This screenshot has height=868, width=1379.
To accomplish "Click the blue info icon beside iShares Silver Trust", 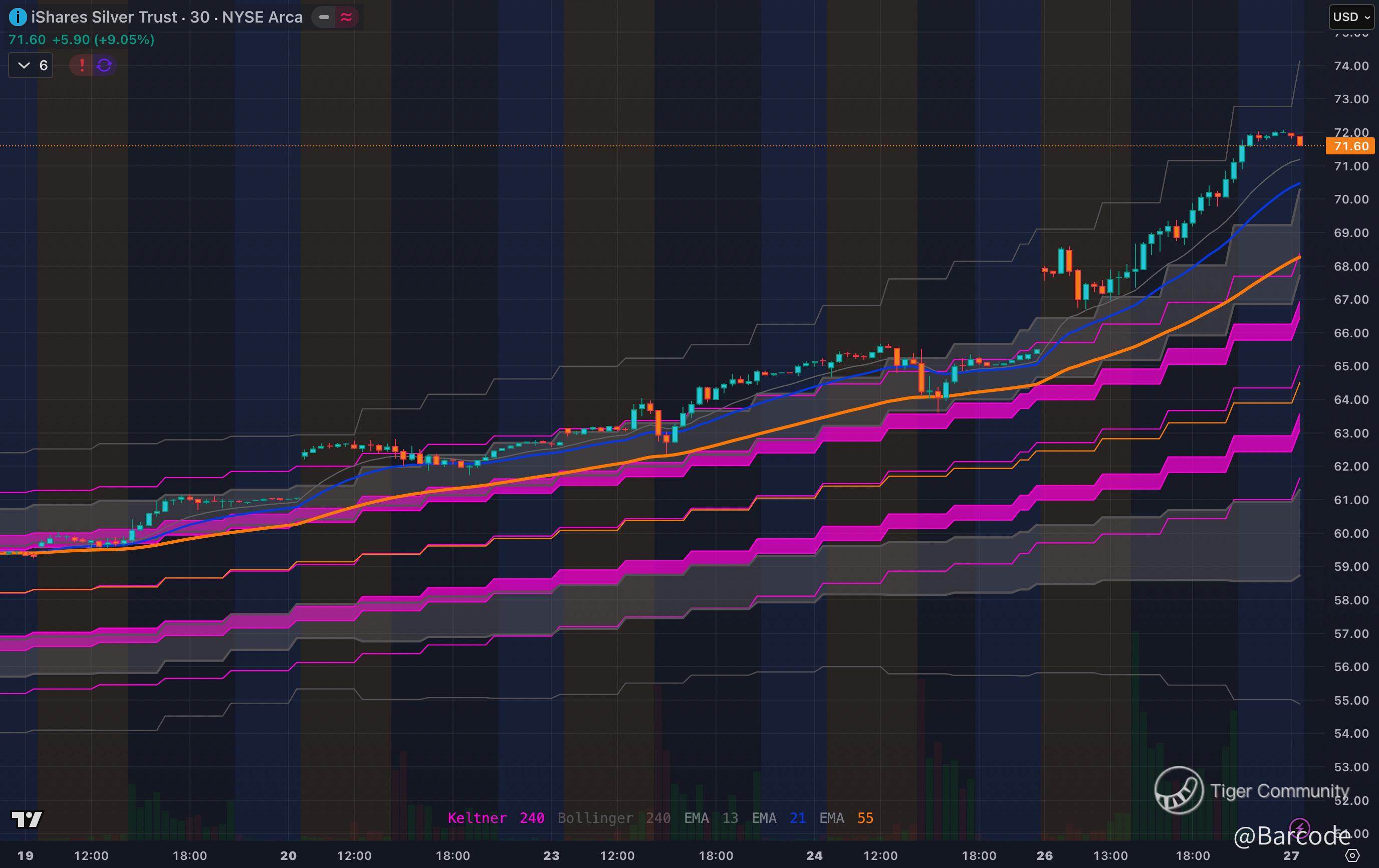I will pyautogui.click(x=18, y=17).
